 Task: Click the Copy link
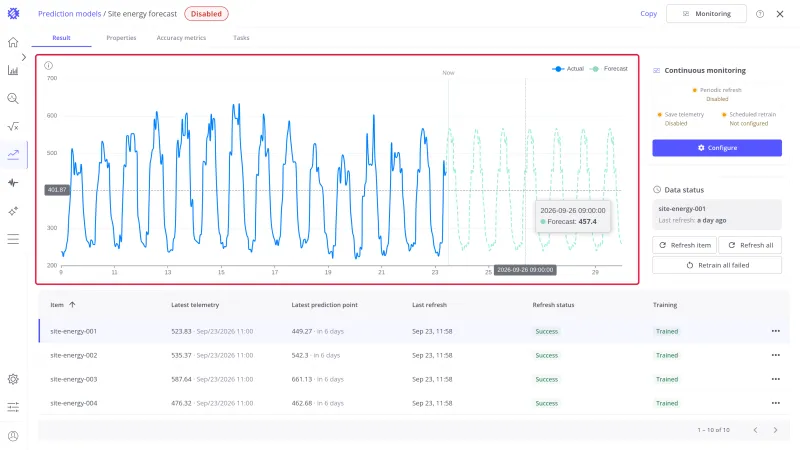tap(648, 14)
